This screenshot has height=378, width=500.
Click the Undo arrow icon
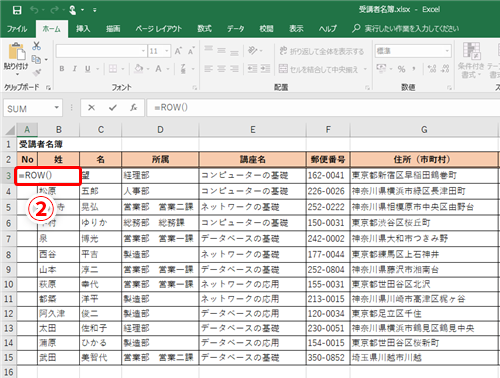click(x=34, y=10)
